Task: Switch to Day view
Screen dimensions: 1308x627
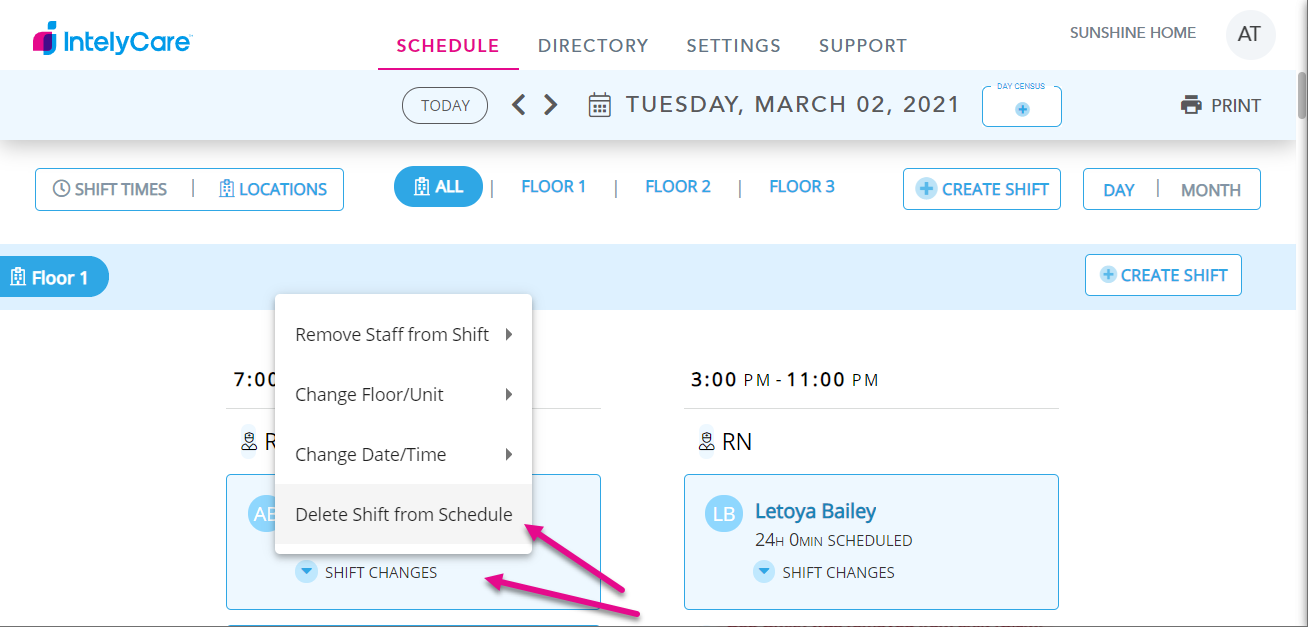Action: tap(1119, 190)
